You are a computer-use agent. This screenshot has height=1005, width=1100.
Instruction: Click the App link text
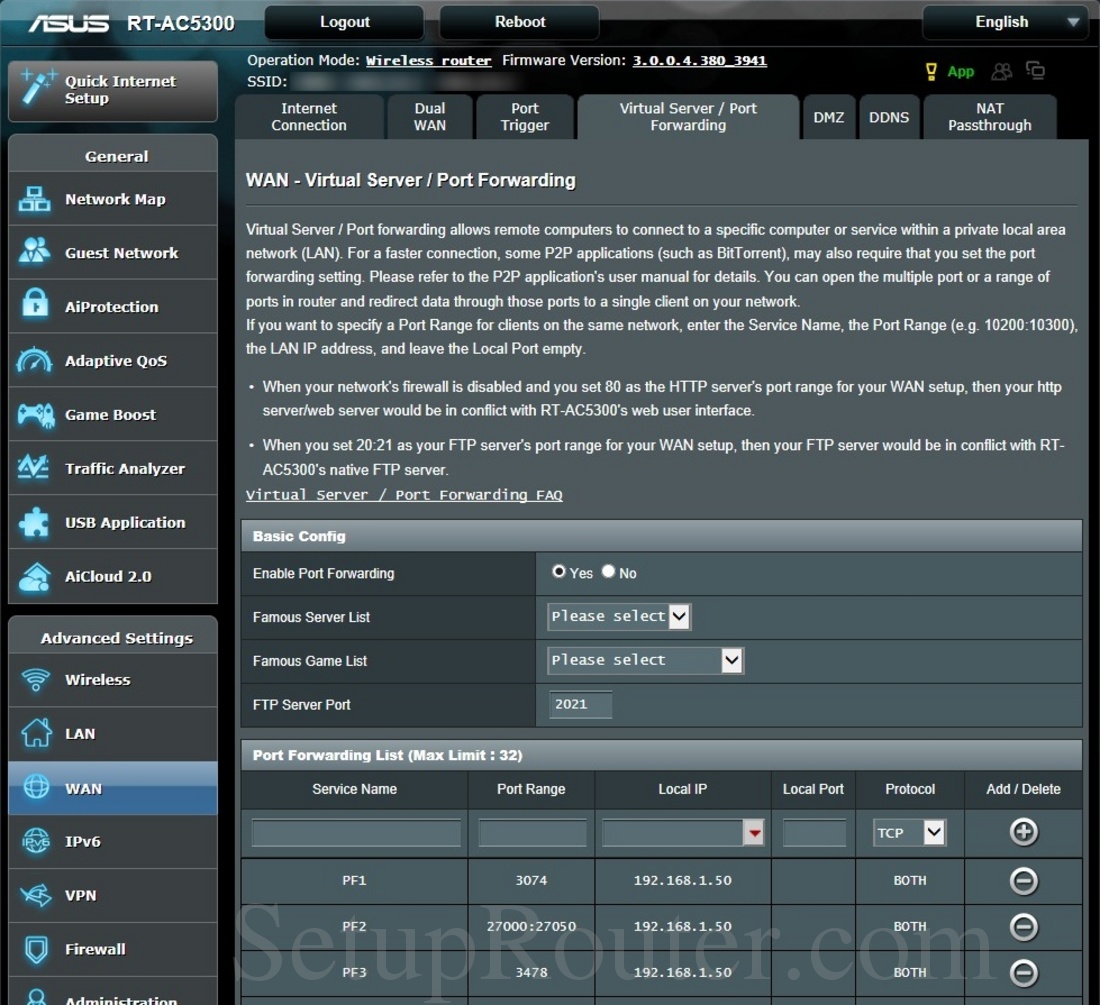point(960,72)
